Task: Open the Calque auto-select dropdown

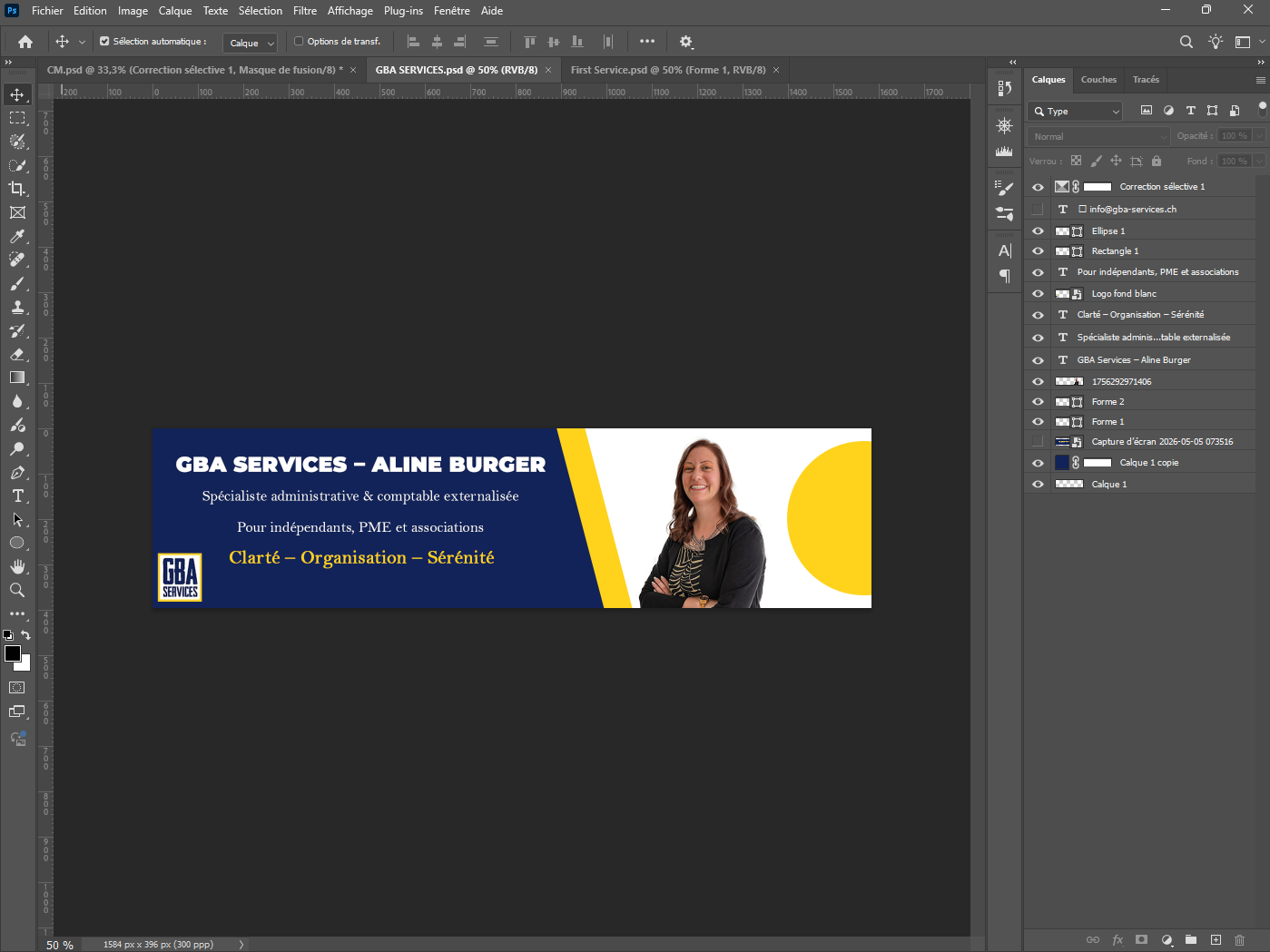Action: (250, 43)
